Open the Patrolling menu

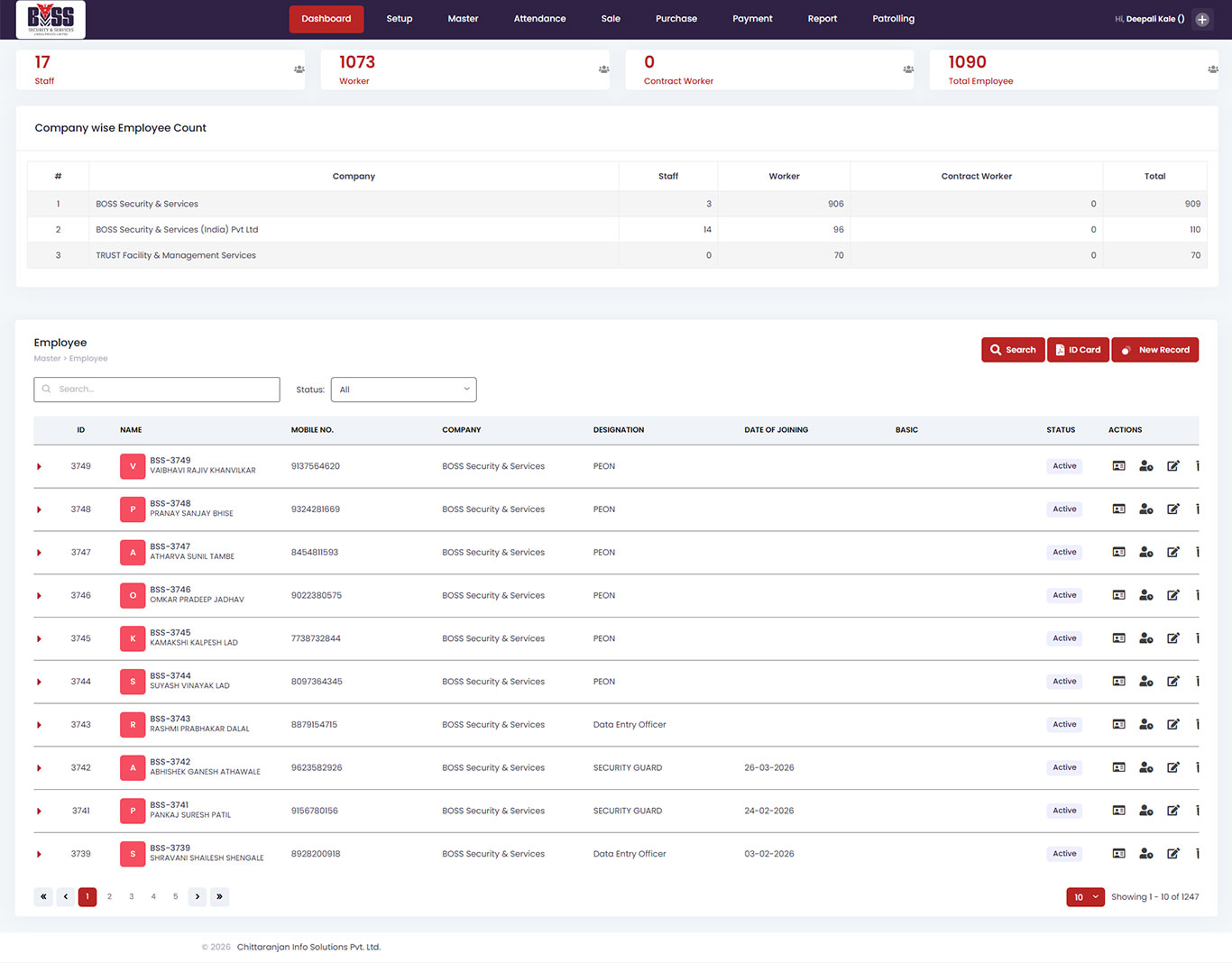coord(893,19)
